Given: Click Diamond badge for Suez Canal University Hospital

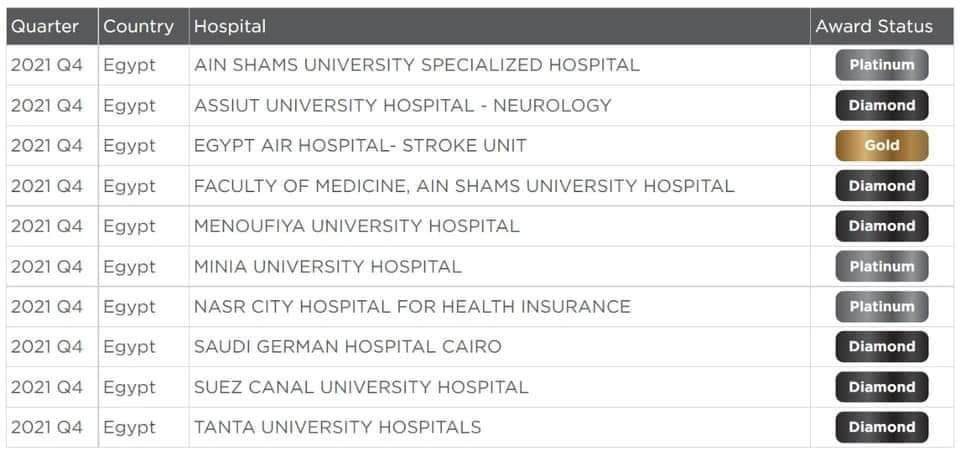Looking at the screenshot, I should pyautogui.click(x=881, y=387).
